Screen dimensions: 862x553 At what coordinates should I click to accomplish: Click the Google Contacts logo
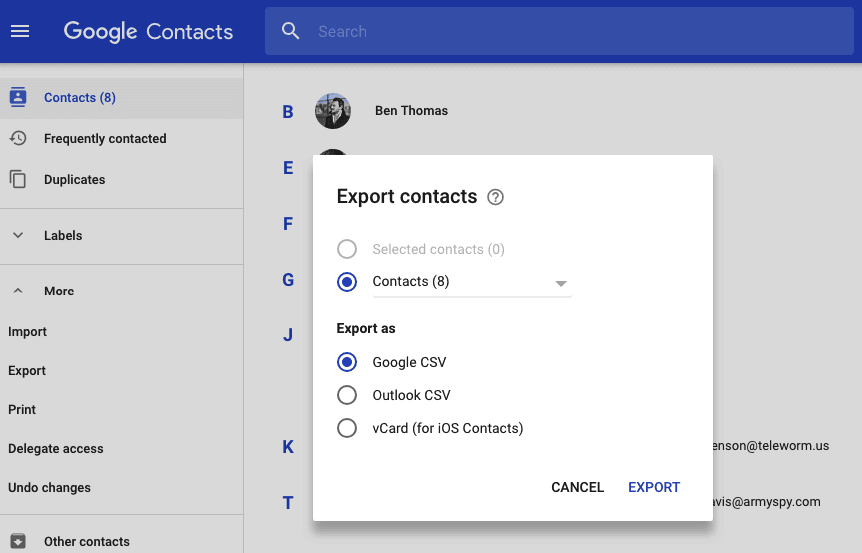point(148,32)
